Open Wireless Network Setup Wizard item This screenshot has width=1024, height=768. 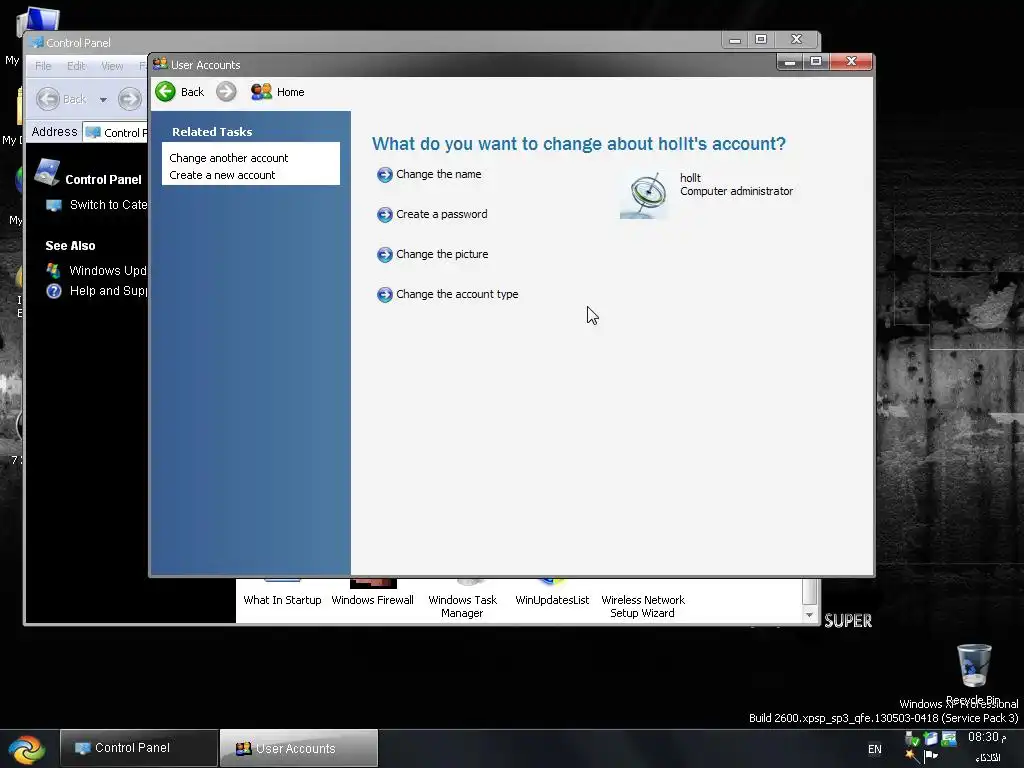coord(643,605)
